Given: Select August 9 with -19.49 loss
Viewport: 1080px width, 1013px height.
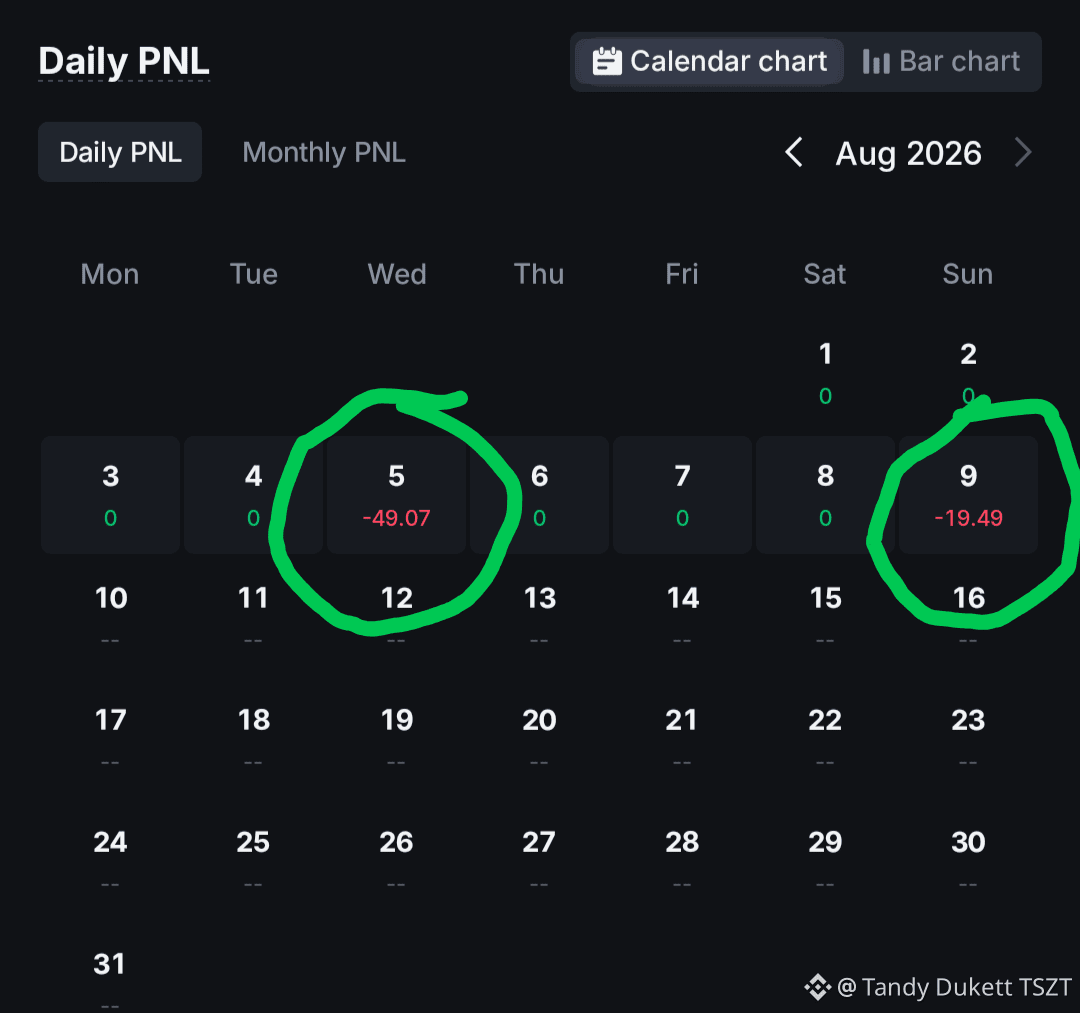Looking at the screenshot, I should (968, 495).
